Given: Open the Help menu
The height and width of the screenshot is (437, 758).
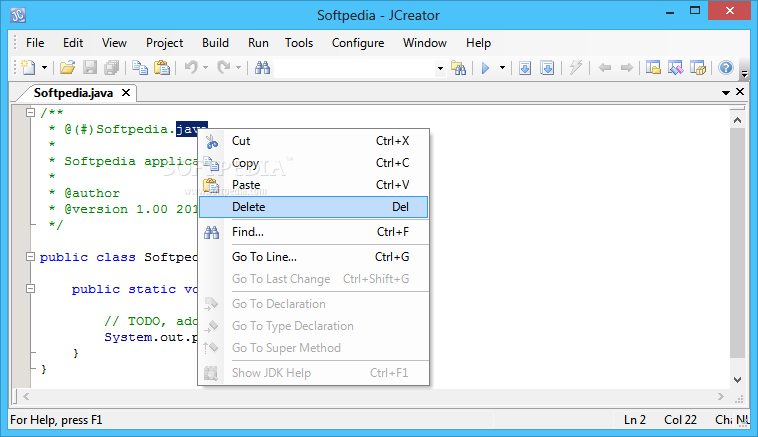Looking at the screenshot, I should (478, 43).
